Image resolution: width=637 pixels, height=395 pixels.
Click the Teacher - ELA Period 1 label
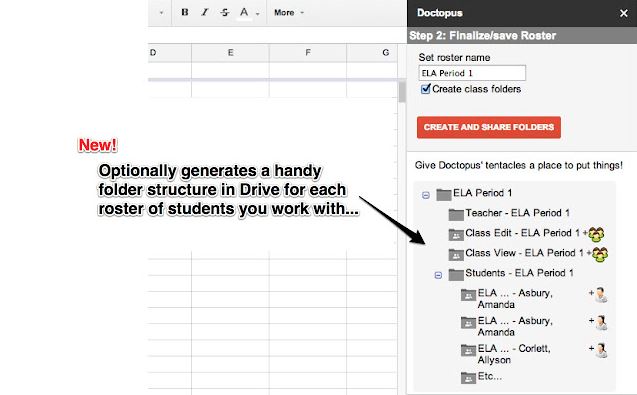(518, 213)
